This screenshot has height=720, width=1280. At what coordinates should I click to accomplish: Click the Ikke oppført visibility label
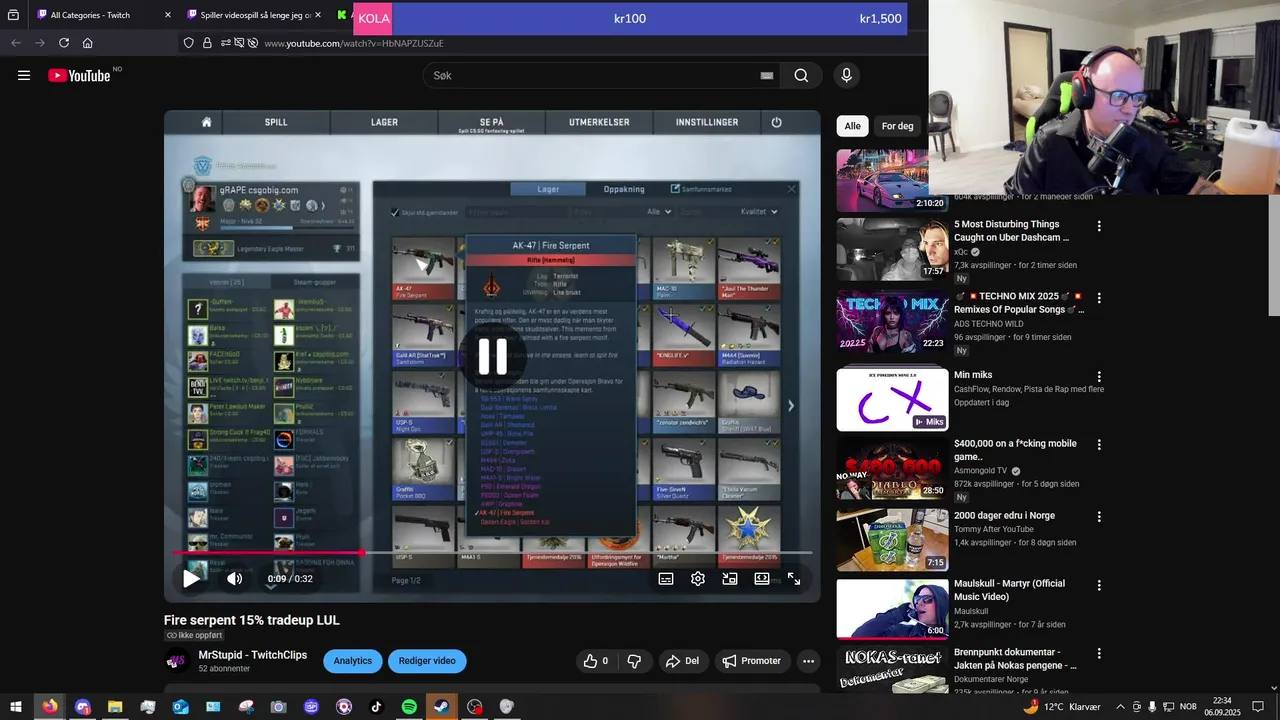(194, 635)
